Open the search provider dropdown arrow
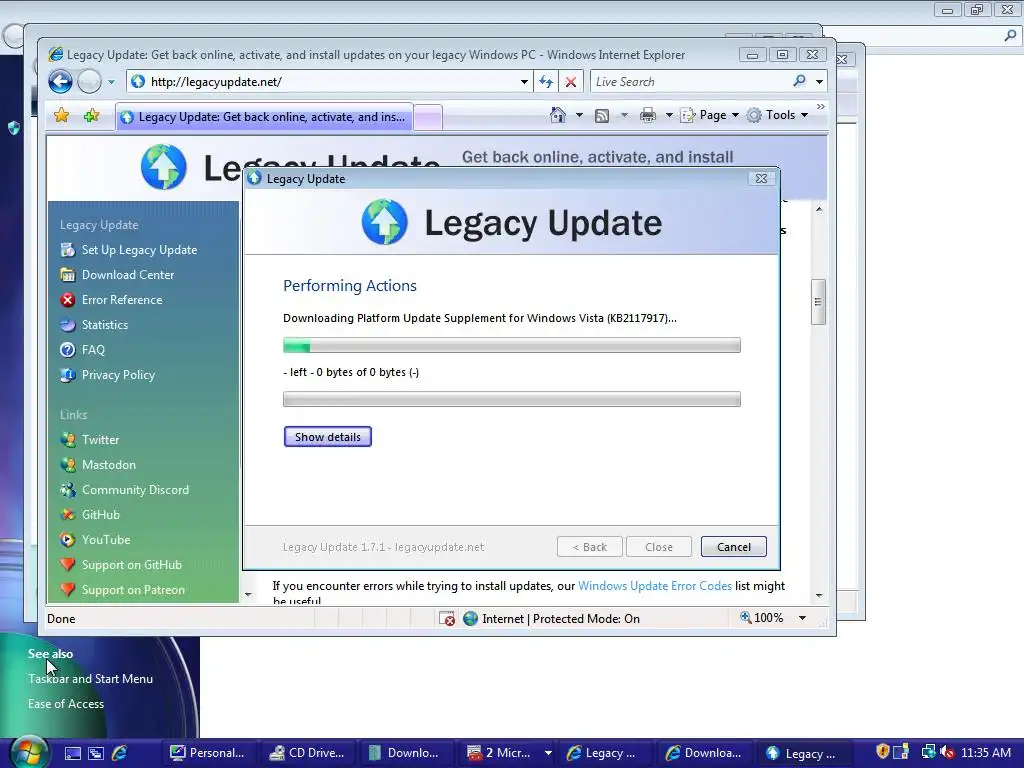This screenshot has height=768, width=1024. point(820,82)
